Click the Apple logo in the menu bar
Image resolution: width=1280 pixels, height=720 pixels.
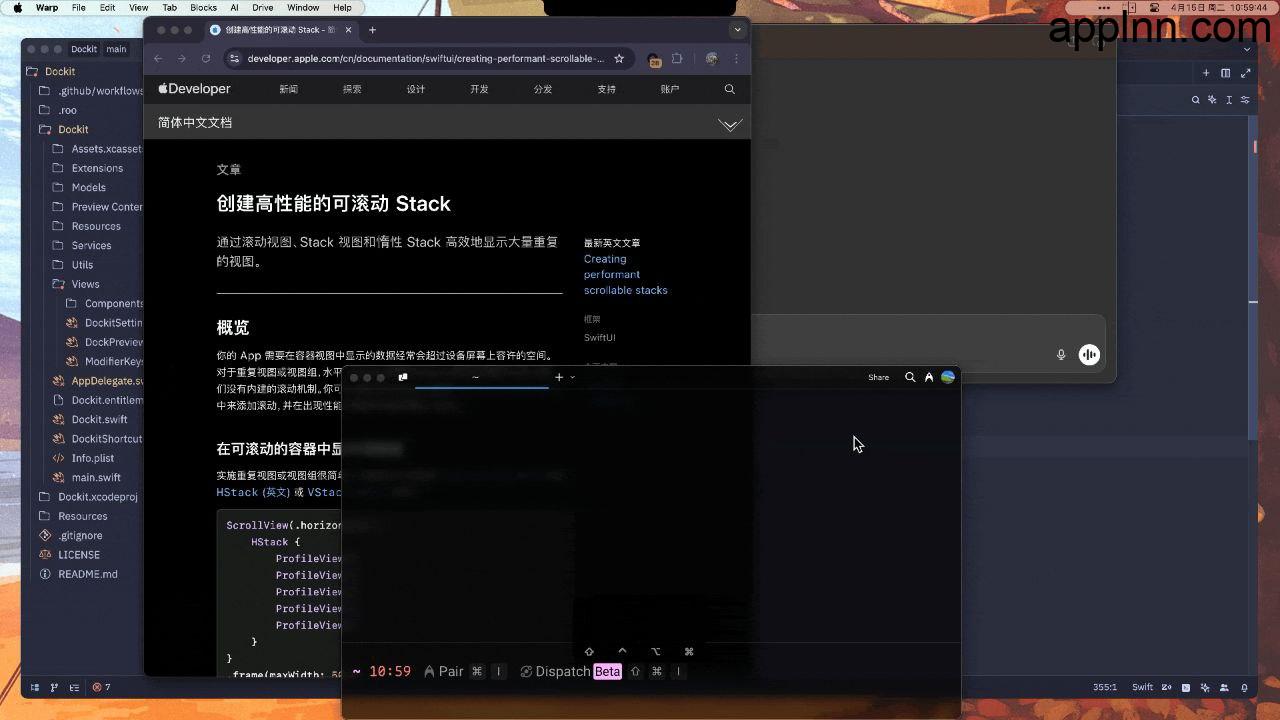tap(17, 7)
